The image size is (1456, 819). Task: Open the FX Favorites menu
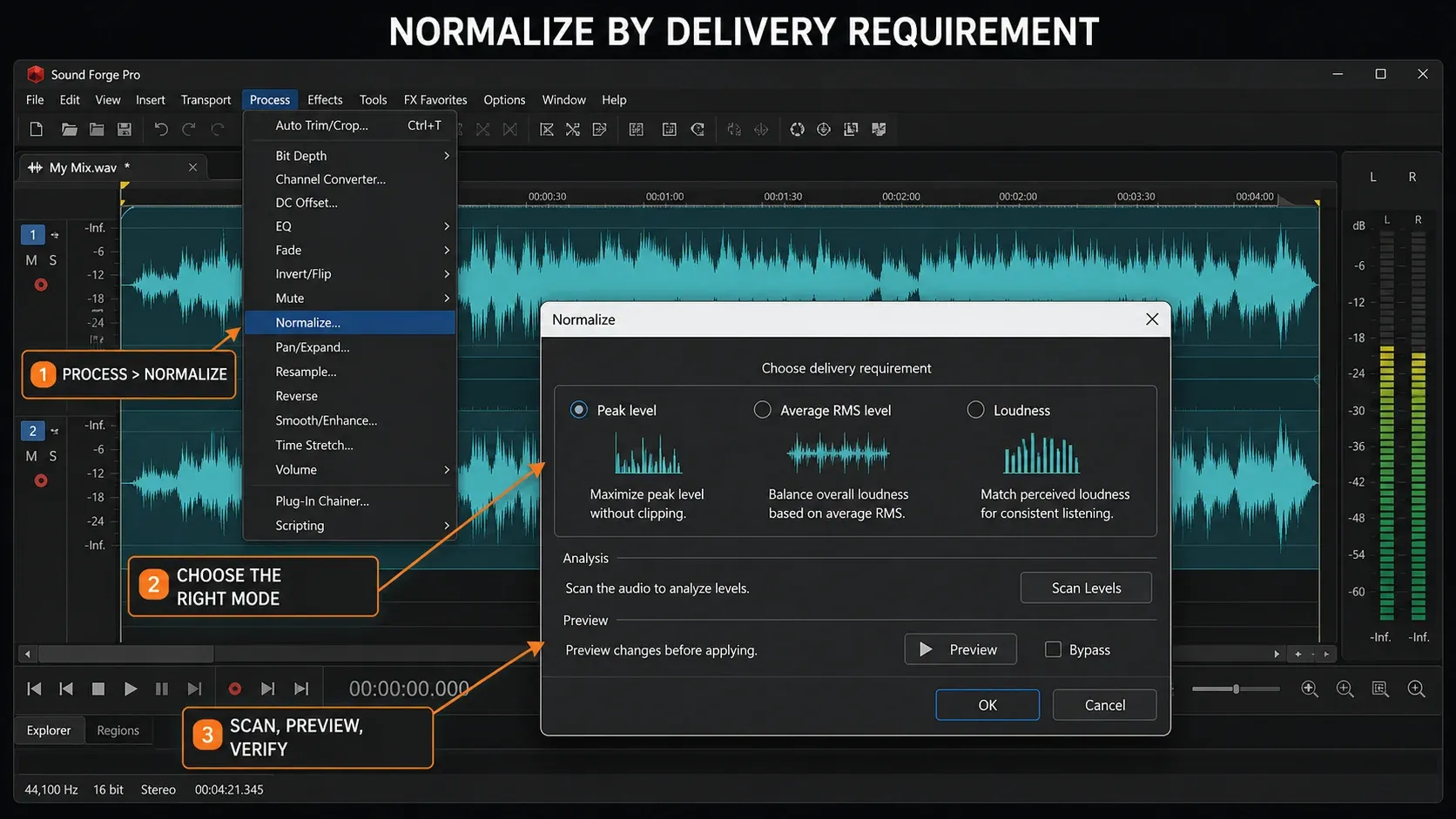tap(435, 100)
